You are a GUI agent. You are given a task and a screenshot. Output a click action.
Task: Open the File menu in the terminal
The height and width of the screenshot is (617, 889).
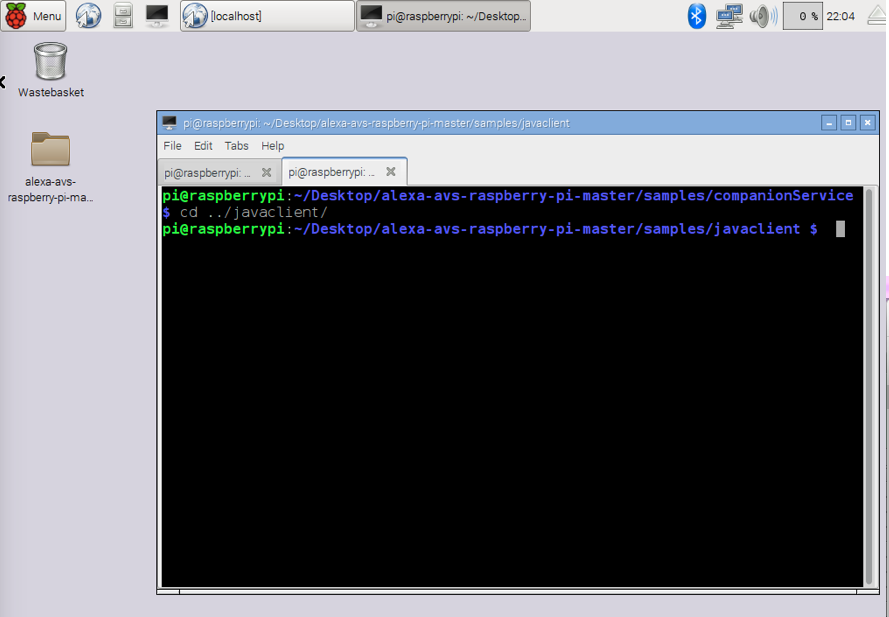(x=172, y=146)
